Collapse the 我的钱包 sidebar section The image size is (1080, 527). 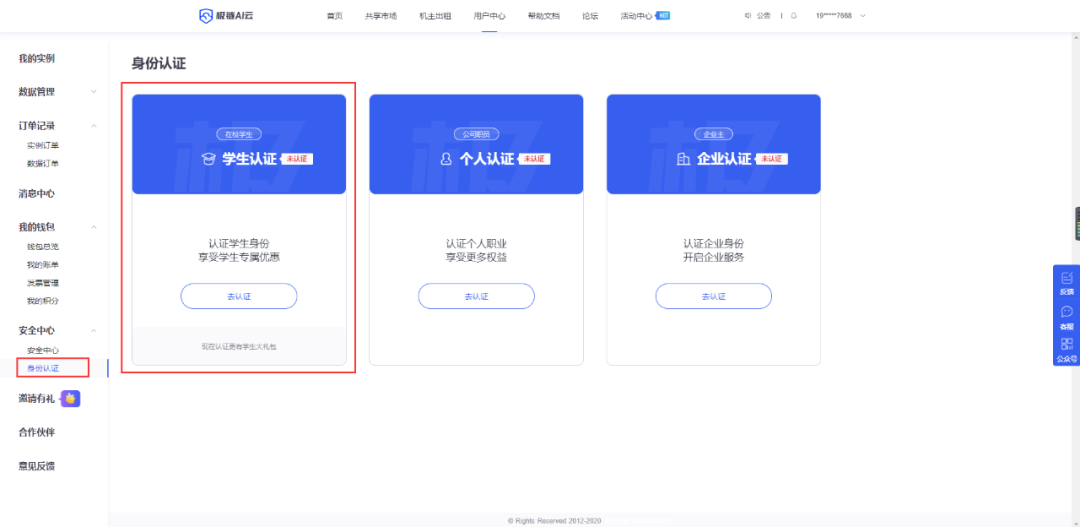[94, 227]
